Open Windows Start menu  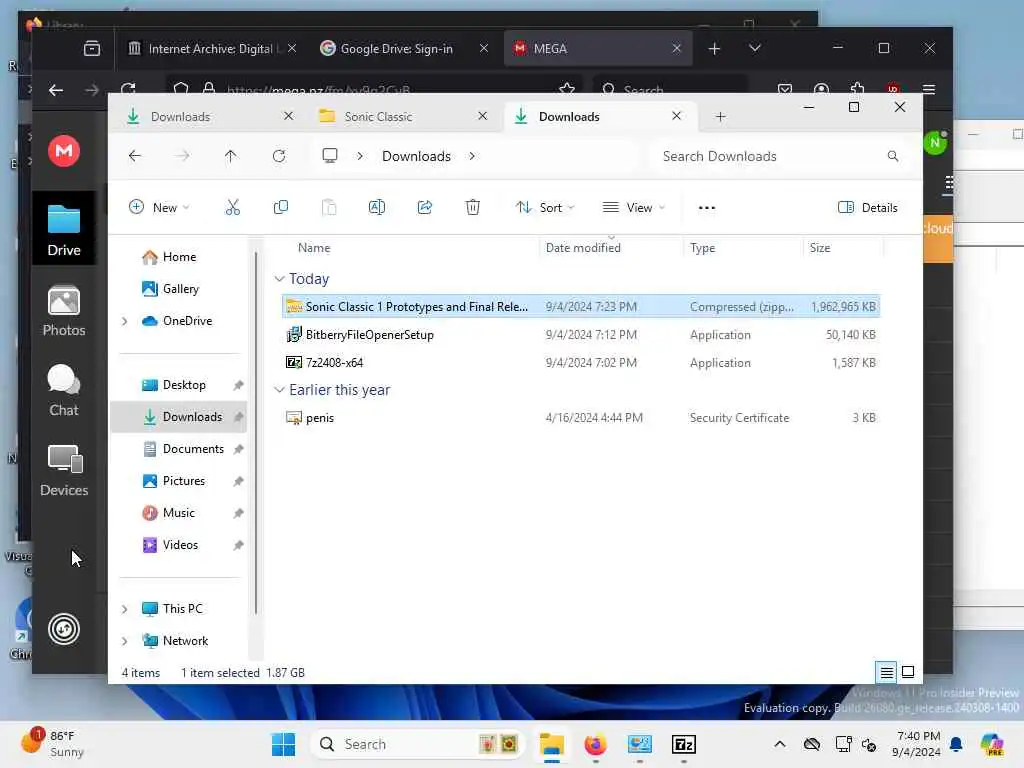pos(283,744)
